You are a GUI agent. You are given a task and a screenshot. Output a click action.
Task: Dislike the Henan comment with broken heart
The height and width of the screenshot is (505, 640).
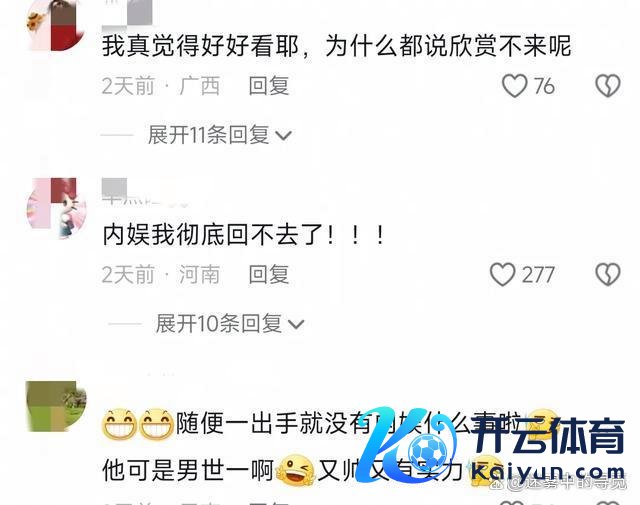(x=608, y=274)
